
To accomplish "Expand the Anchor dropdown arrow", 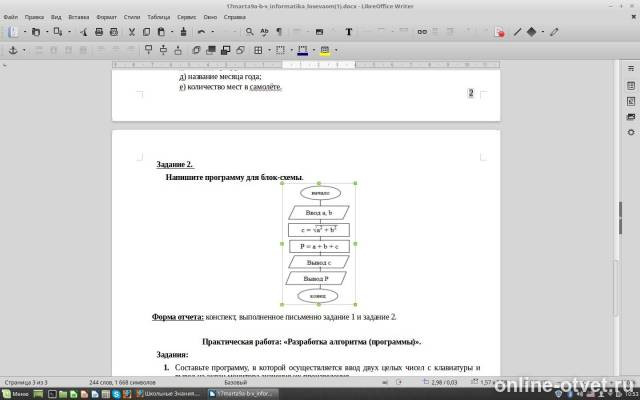I will [24, 50].
